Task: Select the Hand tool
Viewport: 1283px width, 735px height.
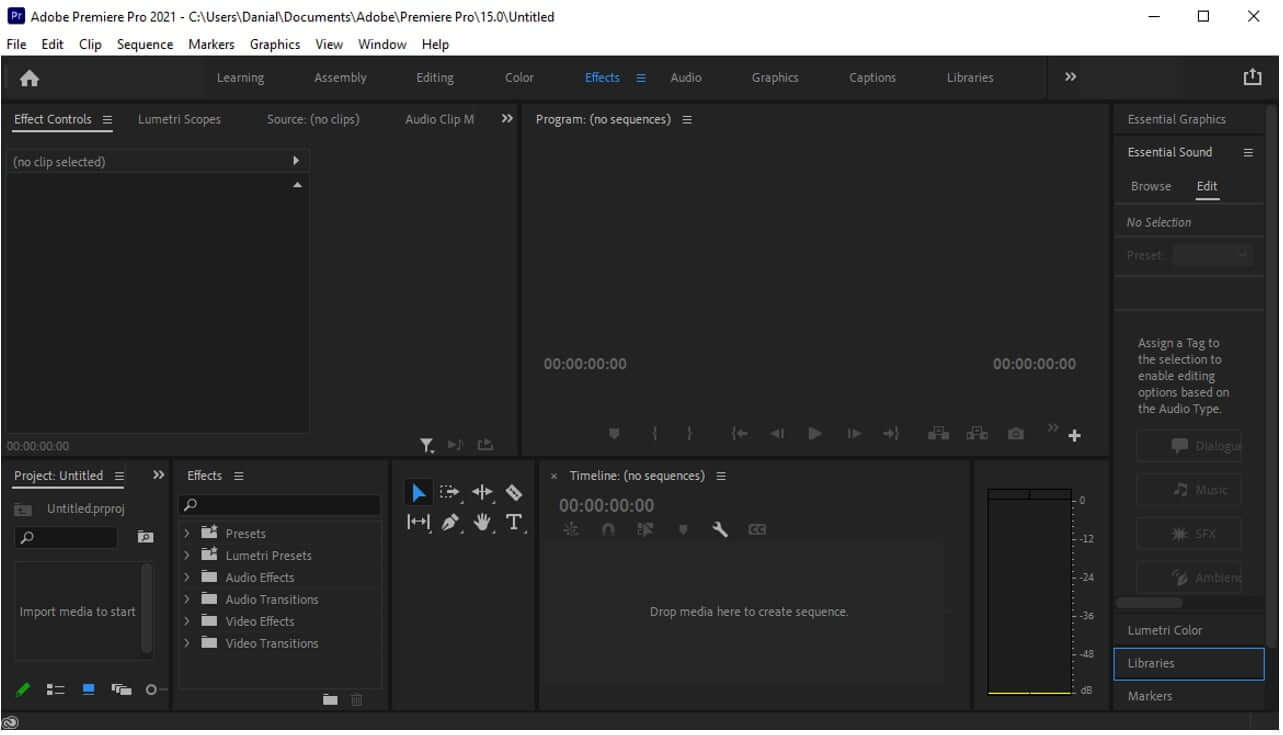Action: [482, 522]
